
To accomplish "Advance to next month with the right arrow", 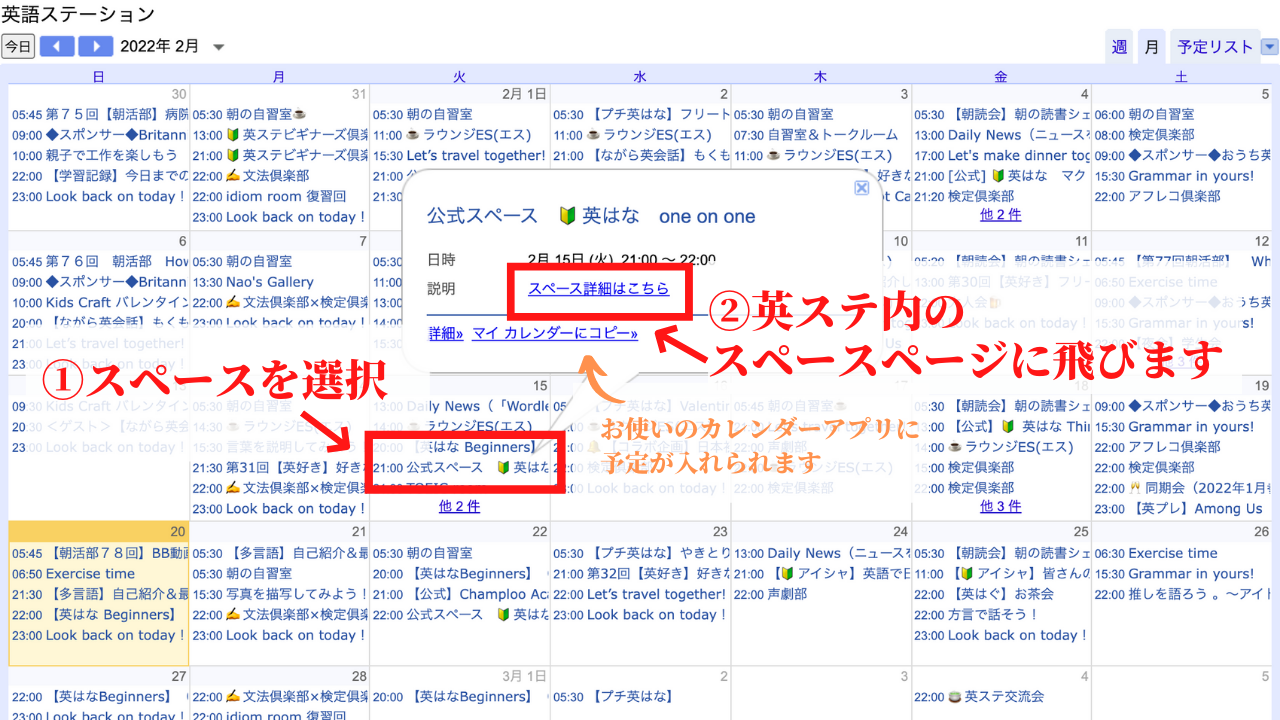I will point(95,46).
